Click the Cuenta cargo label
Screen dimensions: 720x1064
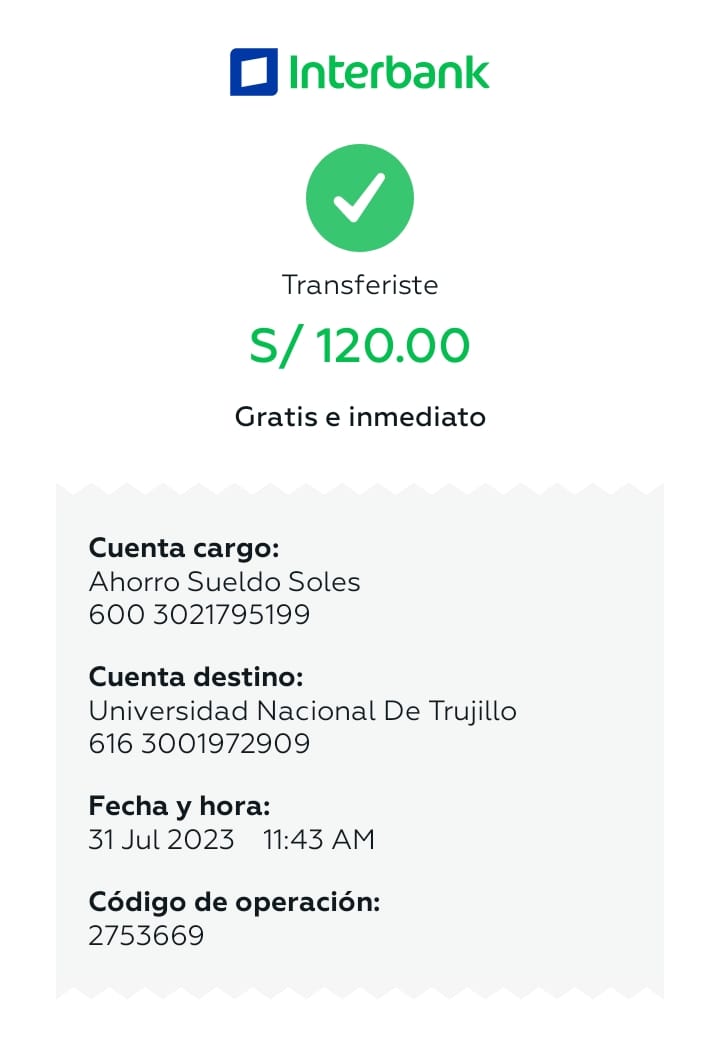[x=183, y=548]
